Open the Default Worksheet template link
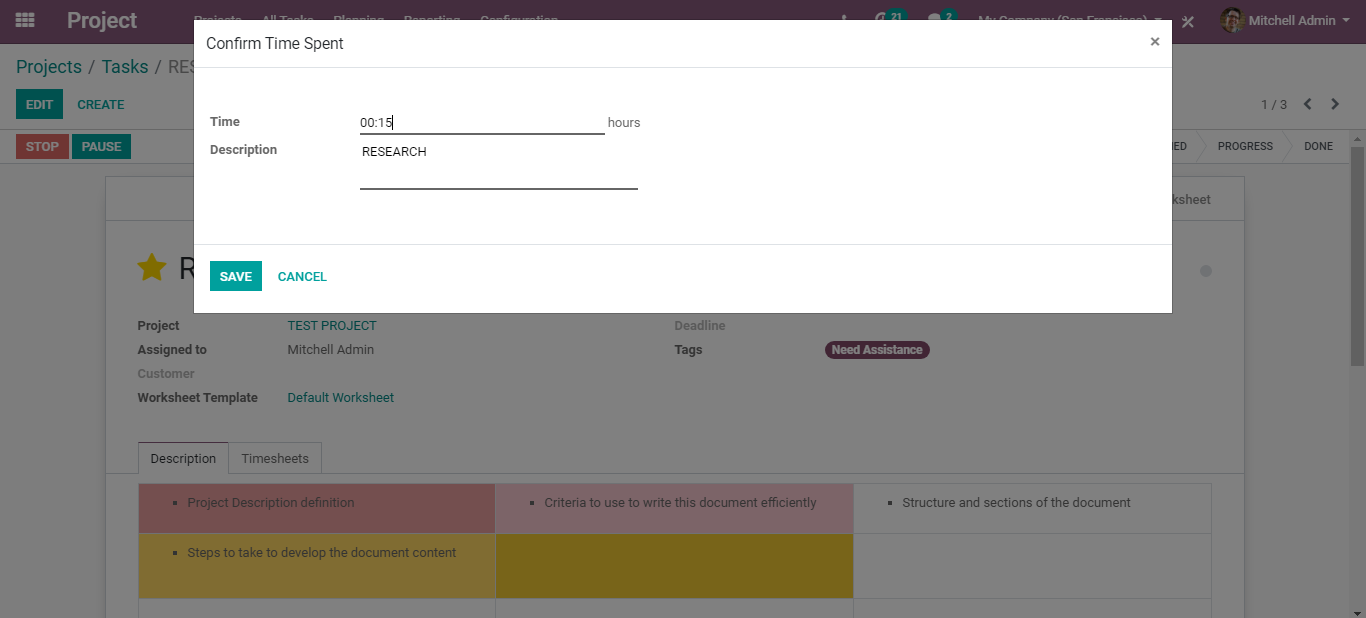 (x=341, y=398)
